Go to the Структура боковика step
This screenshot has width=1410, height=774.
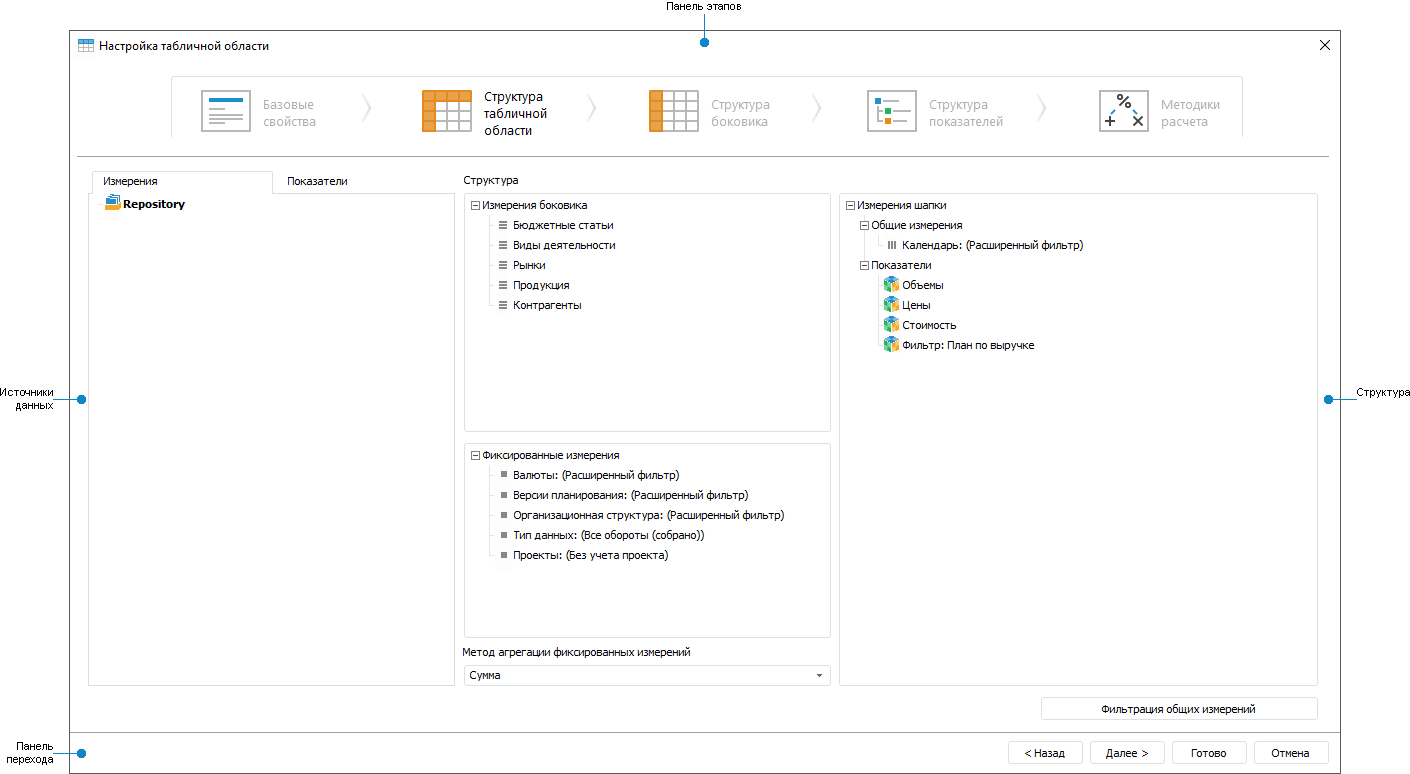point(740,113)
